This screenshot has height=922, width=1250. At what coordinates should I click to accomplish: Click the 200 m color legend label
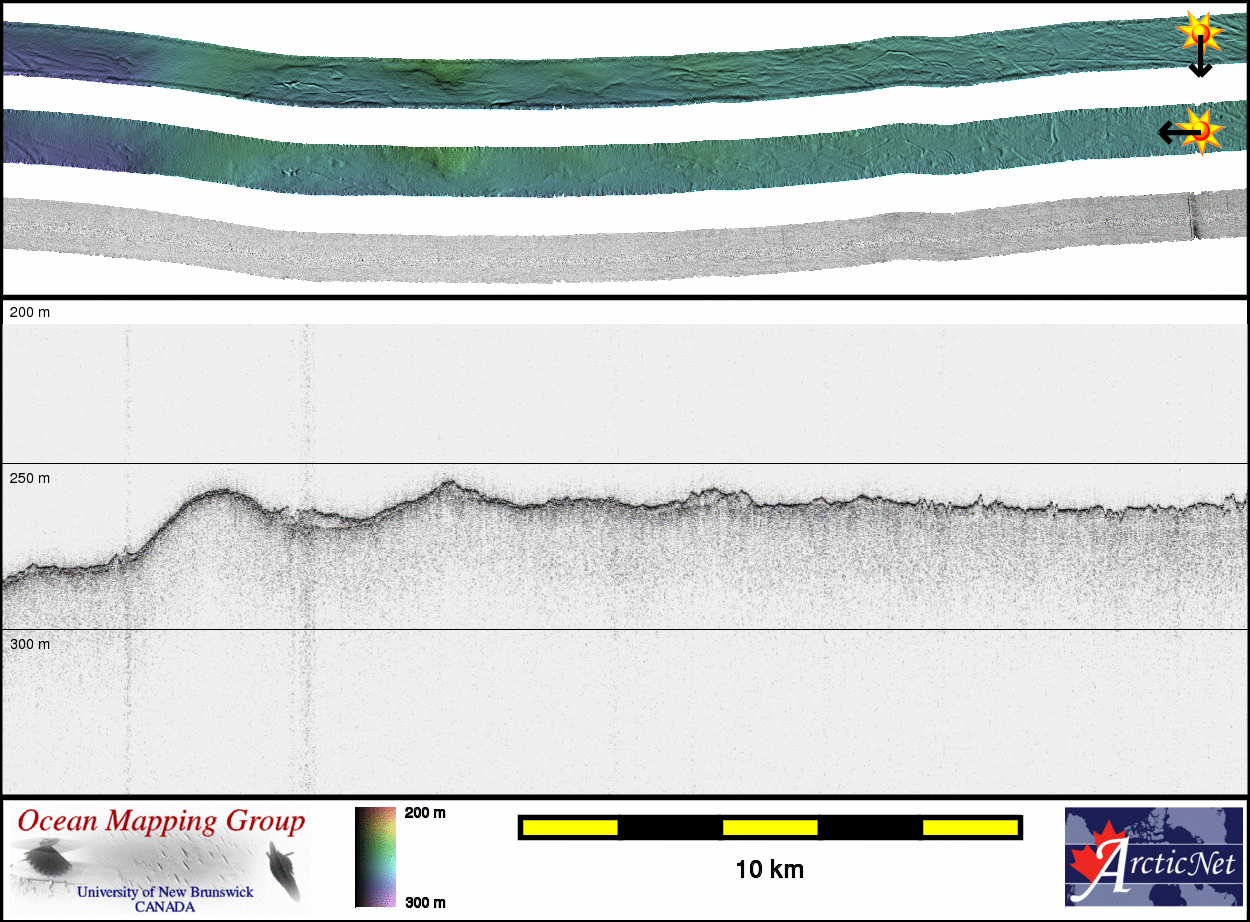tap(425, 813)
